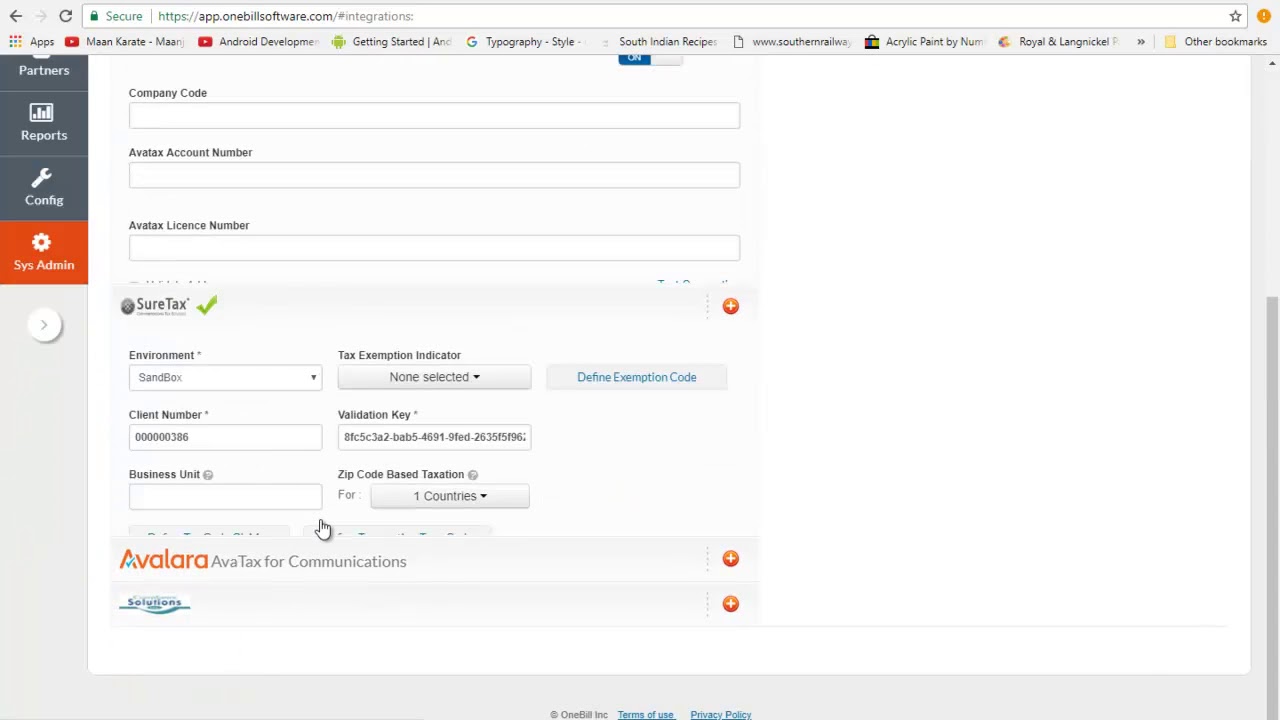Bookmark this page with the star icon
This screenshot has height=720, width=1280.
tap(1235, 16)
